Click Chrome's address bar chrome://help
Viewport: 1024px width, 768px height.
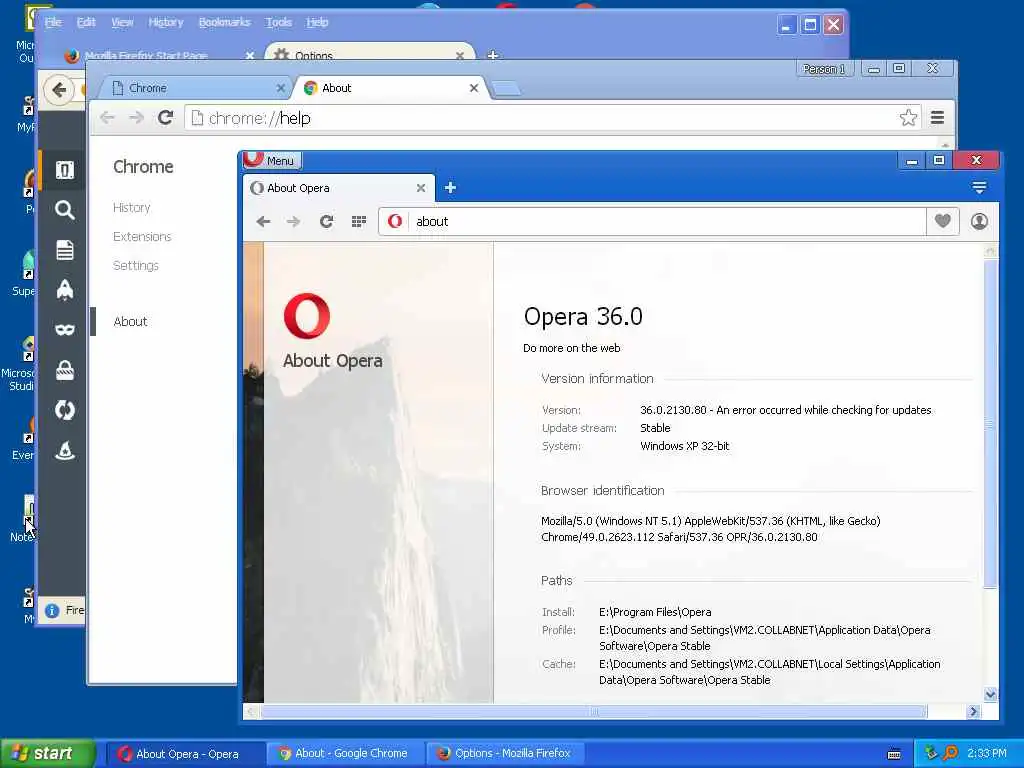tap(542, 118)
